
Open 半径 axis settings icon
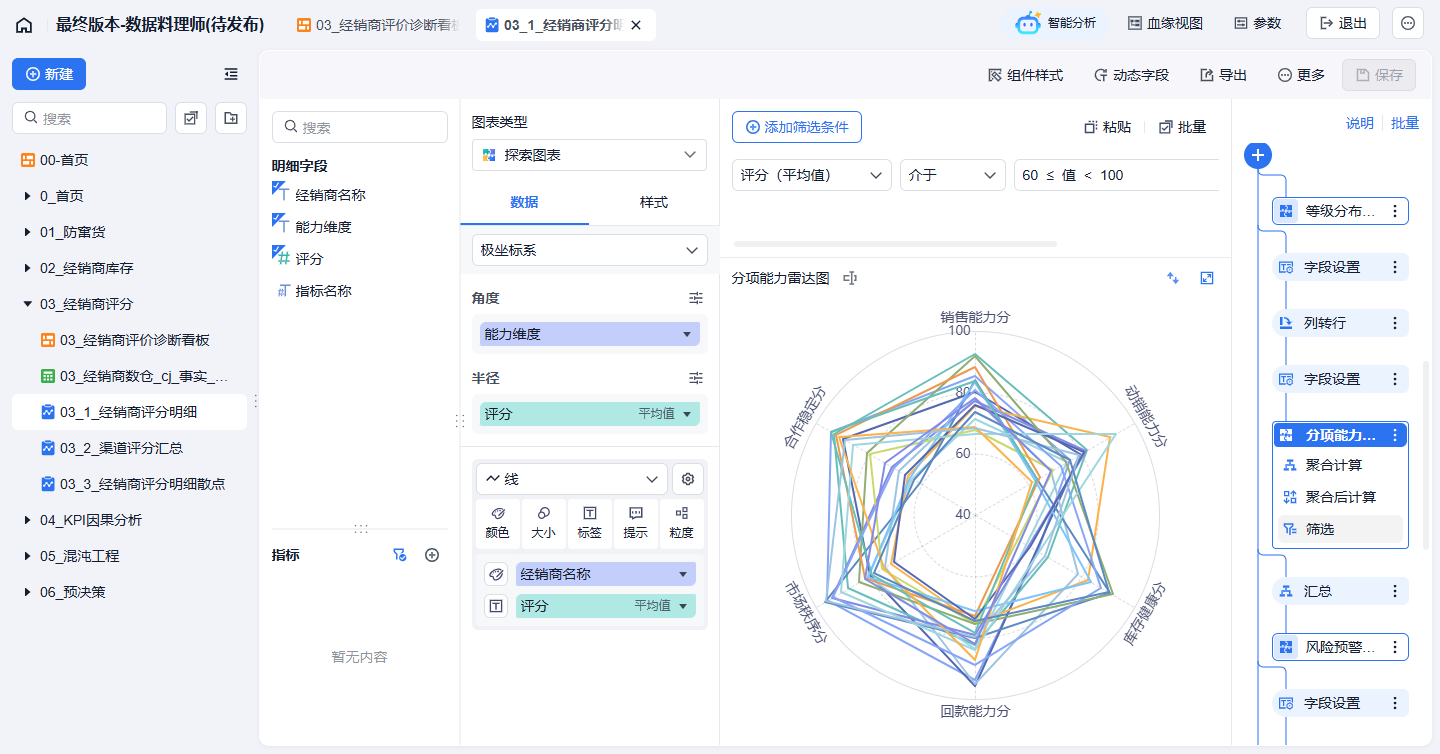(x=696, y=378)
